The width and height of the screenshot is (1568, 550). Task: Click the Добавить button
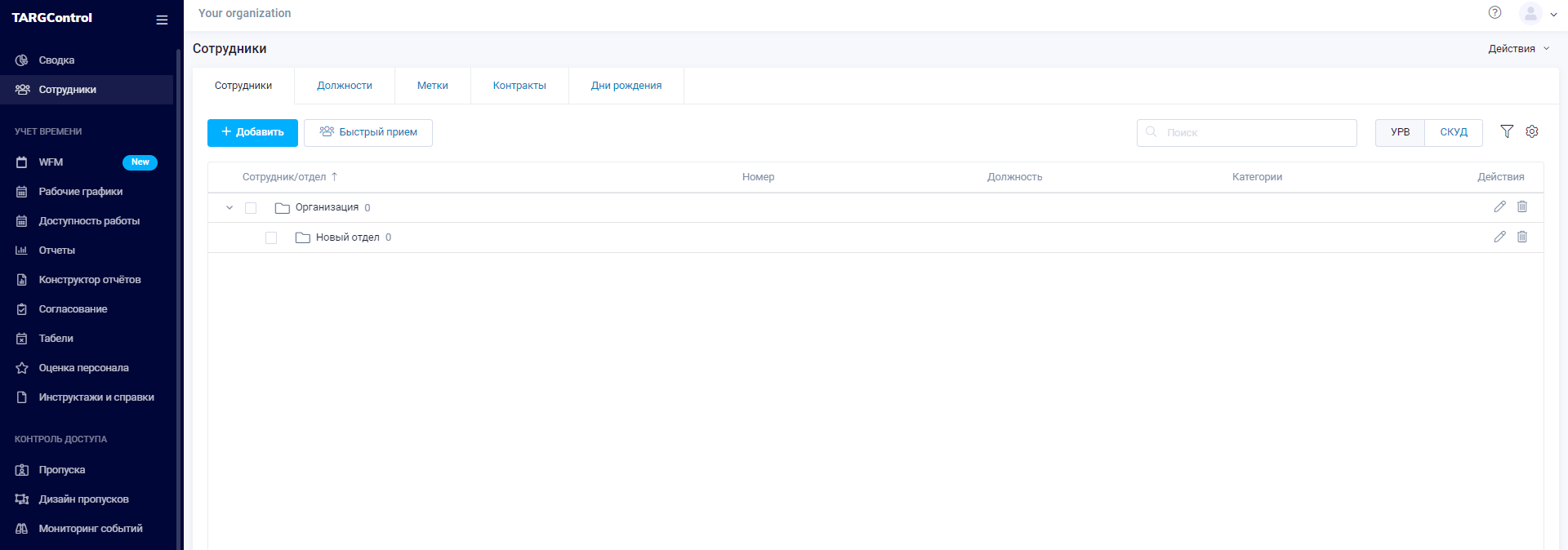click(x=252, y=132)
